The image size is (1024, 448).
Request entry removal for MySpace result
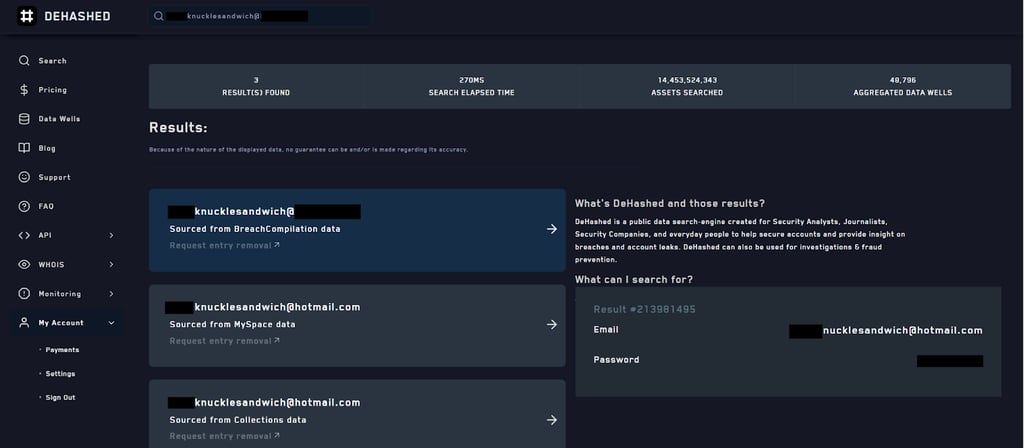225,341
